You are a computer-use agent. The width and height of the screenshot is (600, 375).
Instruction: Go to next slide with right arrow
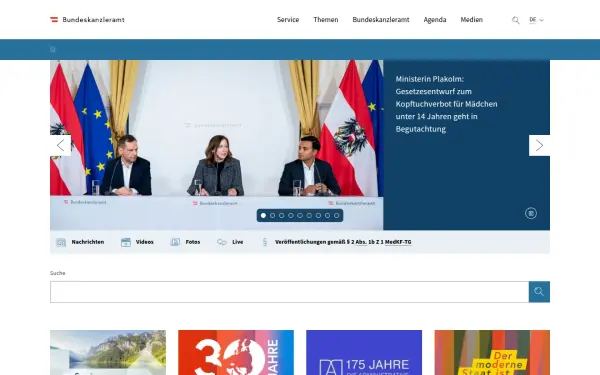pos(539,145)
